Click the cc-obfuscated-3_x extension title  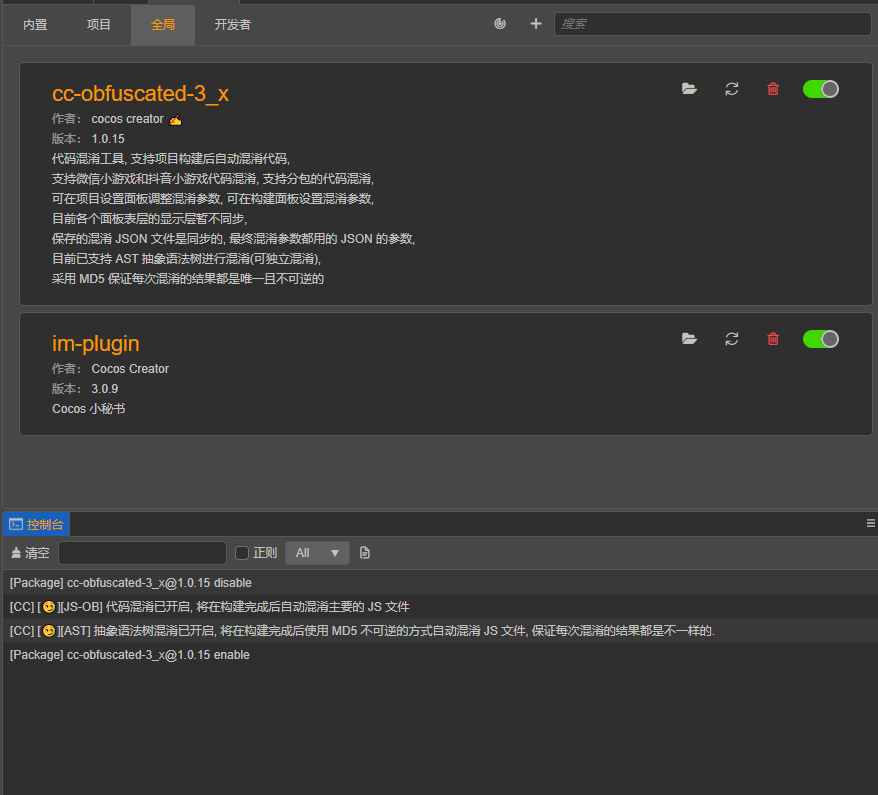pyautogui.click(x=141, y=93)
